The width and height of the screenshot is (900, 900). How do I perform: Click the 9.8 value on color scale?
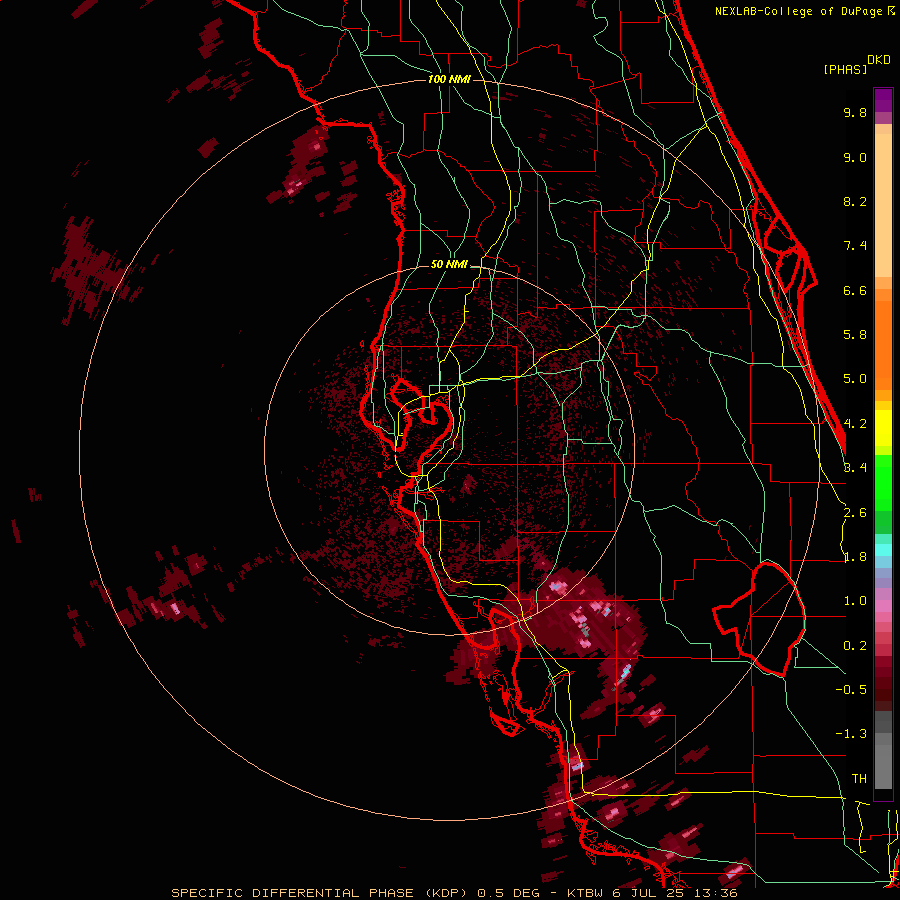click(855, 112)
